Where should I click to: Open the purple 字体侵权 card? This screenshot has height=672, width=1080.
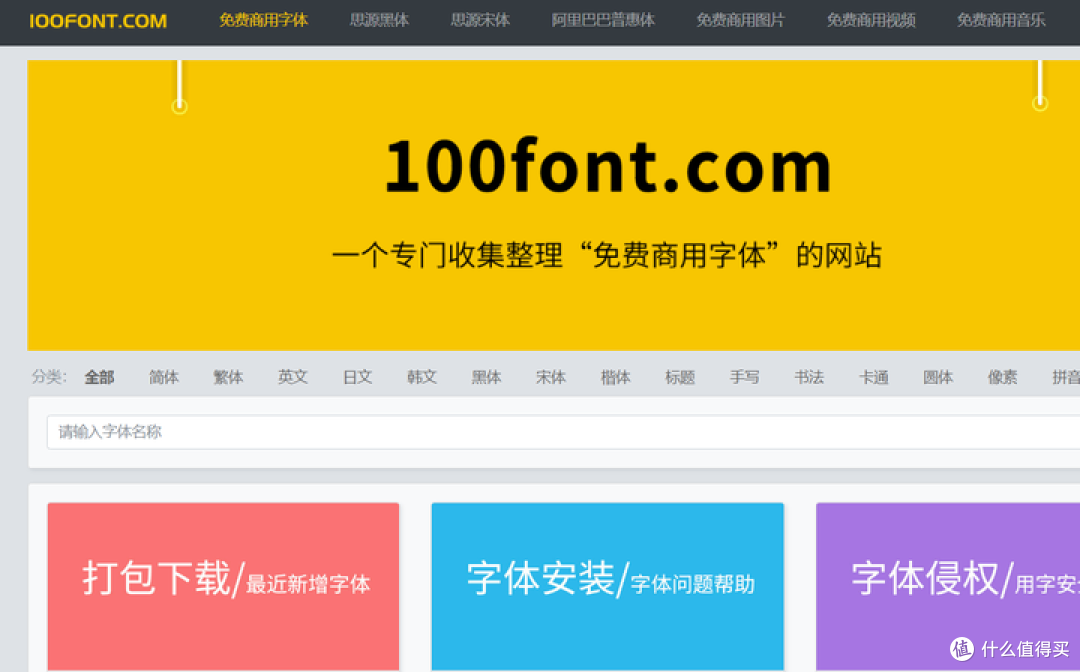(x=948, y=587)
